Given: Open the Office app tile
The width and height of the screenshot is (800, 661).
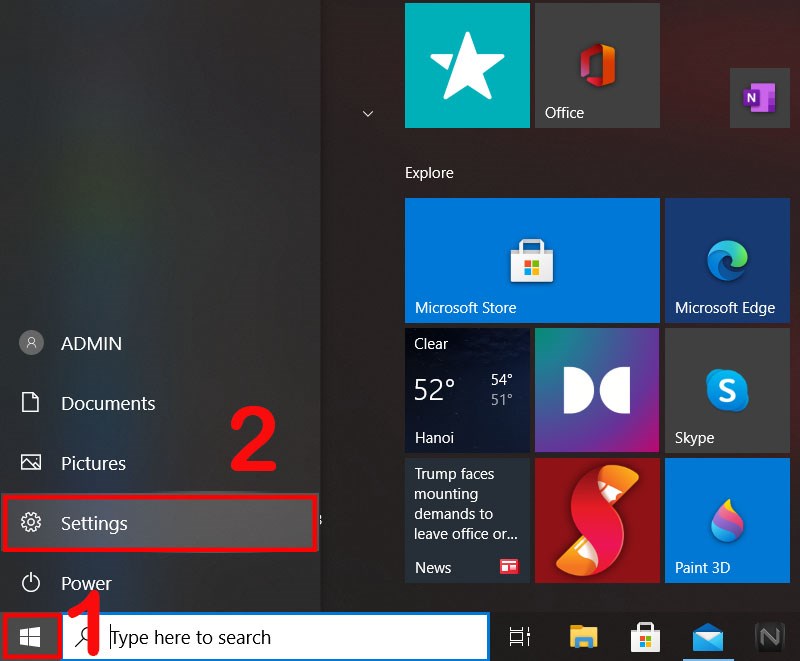Looking at the screenshot, I should [597, 65].
